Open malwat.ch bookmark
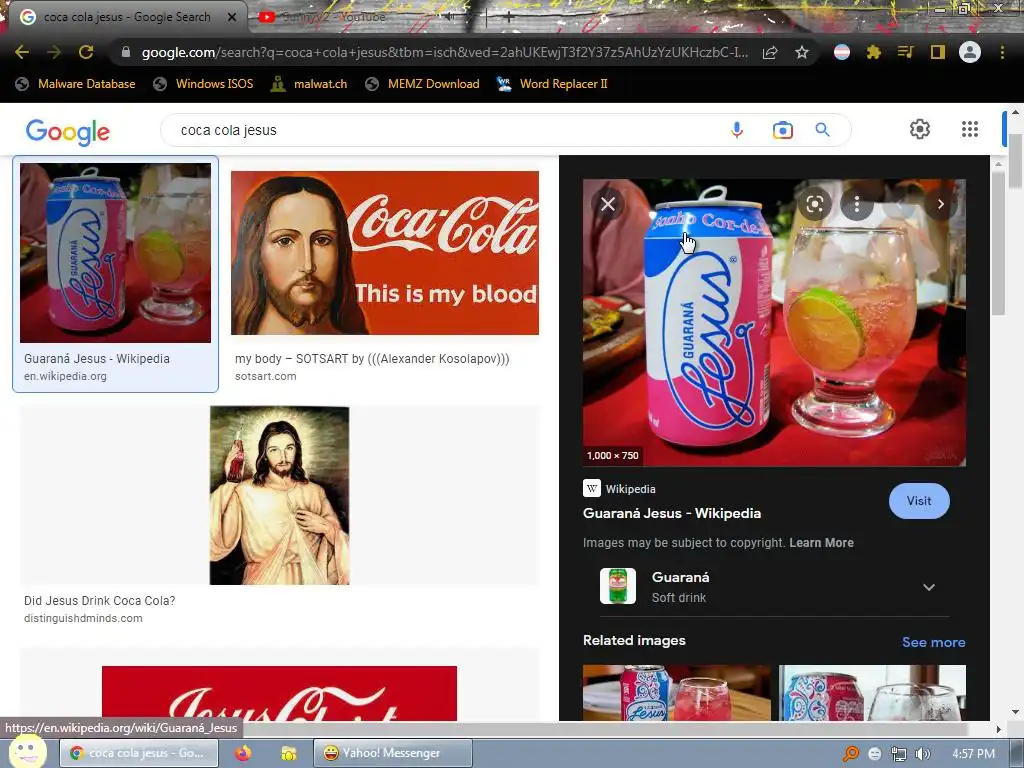 pos(309,84)
